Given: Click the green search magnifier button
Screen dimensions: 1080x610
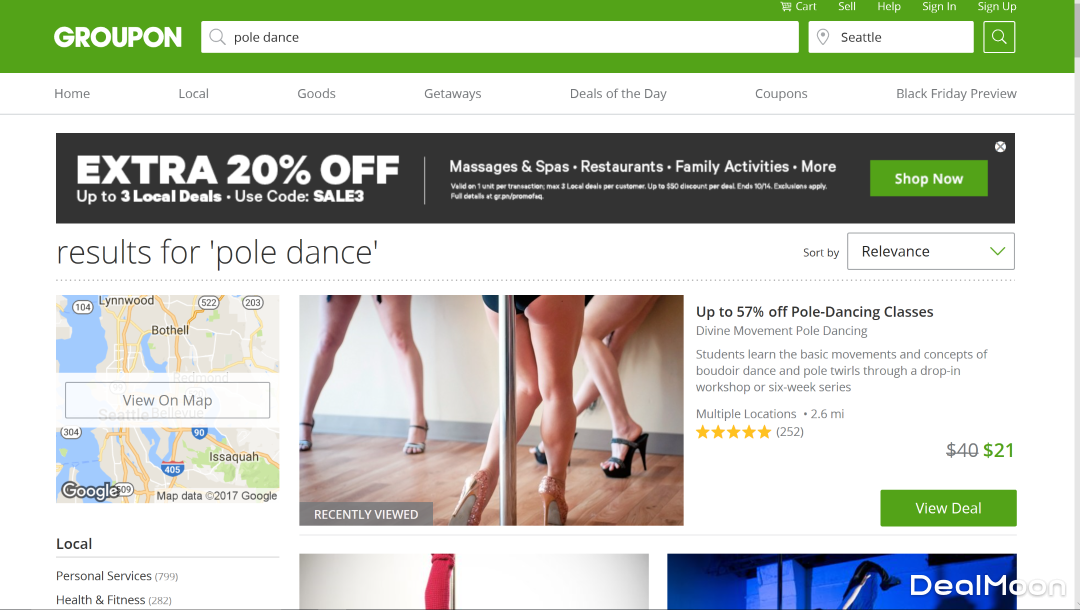Looking at the screenshot, I should point(999,37).
